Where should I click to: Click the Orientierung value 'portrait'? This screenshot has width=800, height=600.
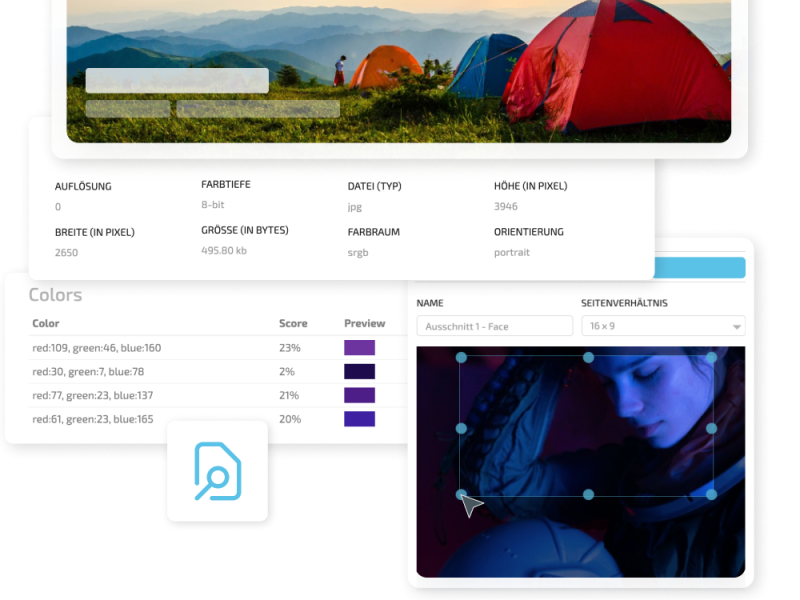[x=512, y=253]
